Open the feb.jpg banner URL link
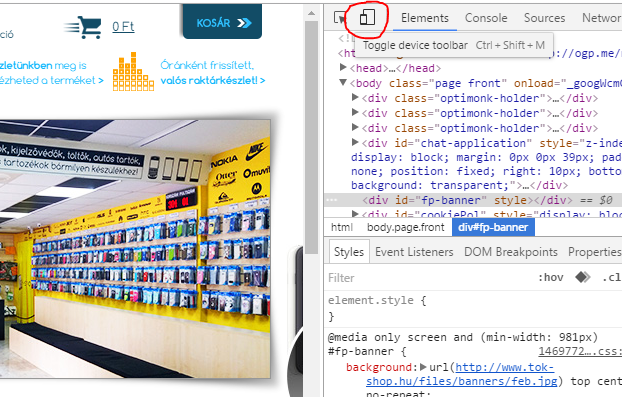The image size is (622, 397). click(x=460, y=374)
